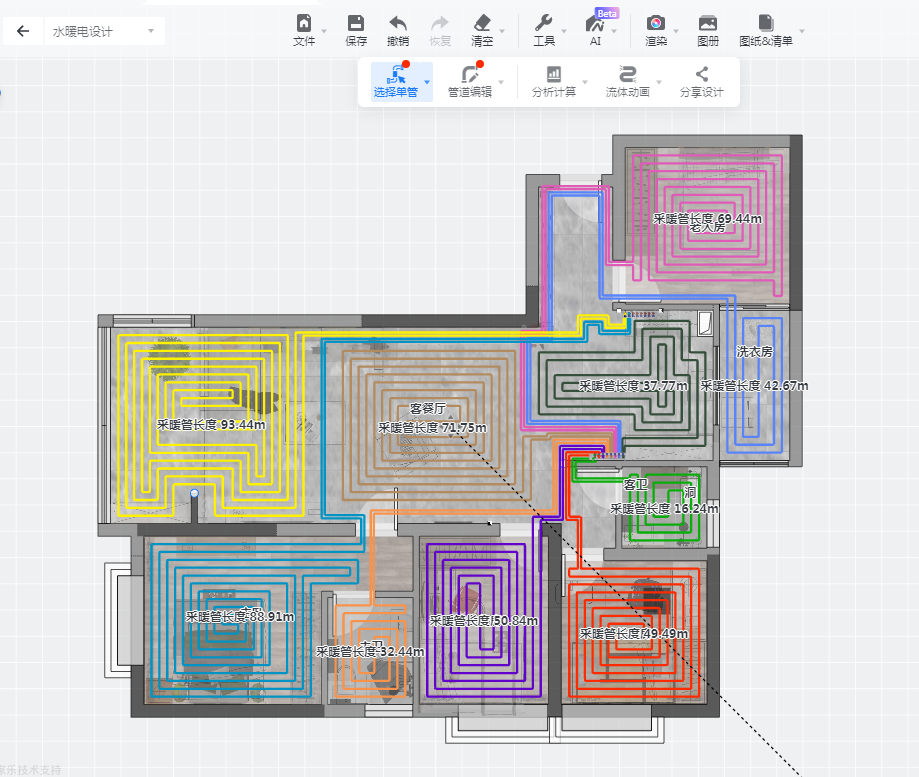The width and height of the screenshot is (919, 777).
Task: Open 图纸&清单 drawings and lists menu
Action: click(x=766, y=30)
